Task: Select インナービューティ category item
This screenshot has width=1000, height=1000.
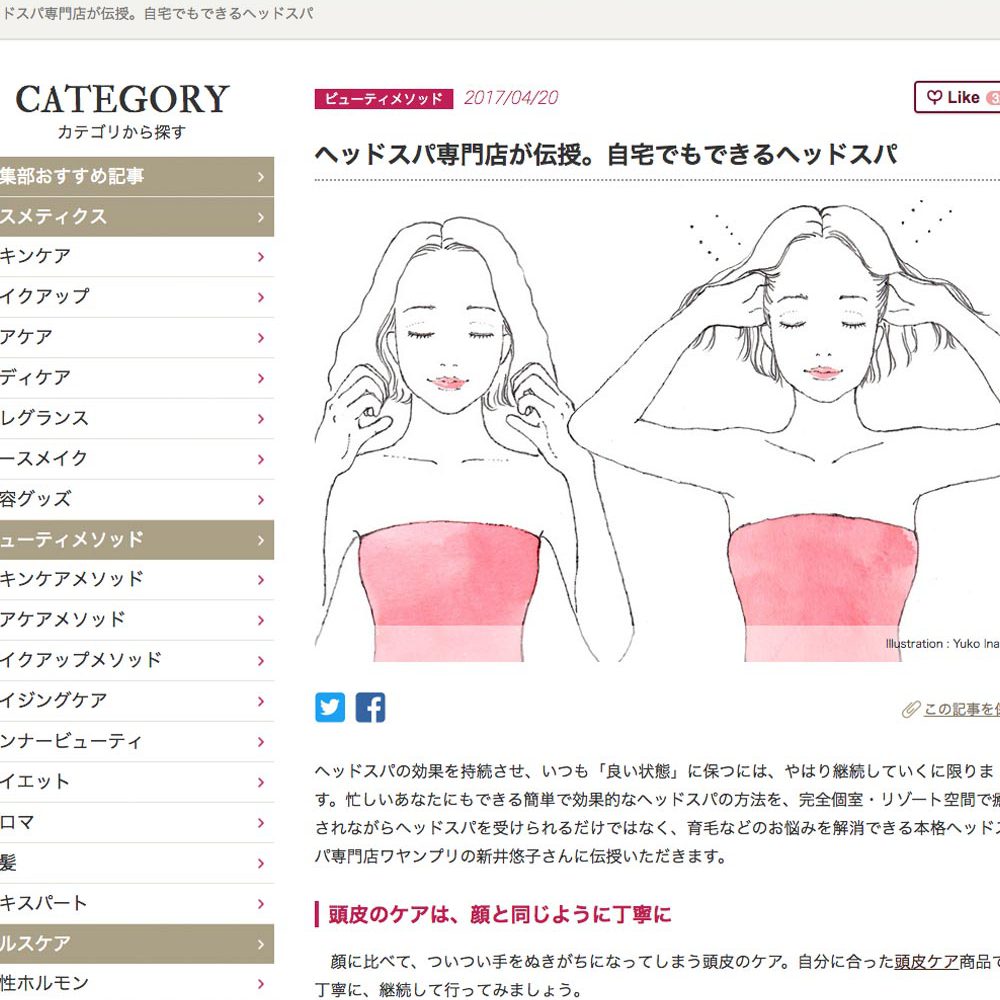Action: 136,742
